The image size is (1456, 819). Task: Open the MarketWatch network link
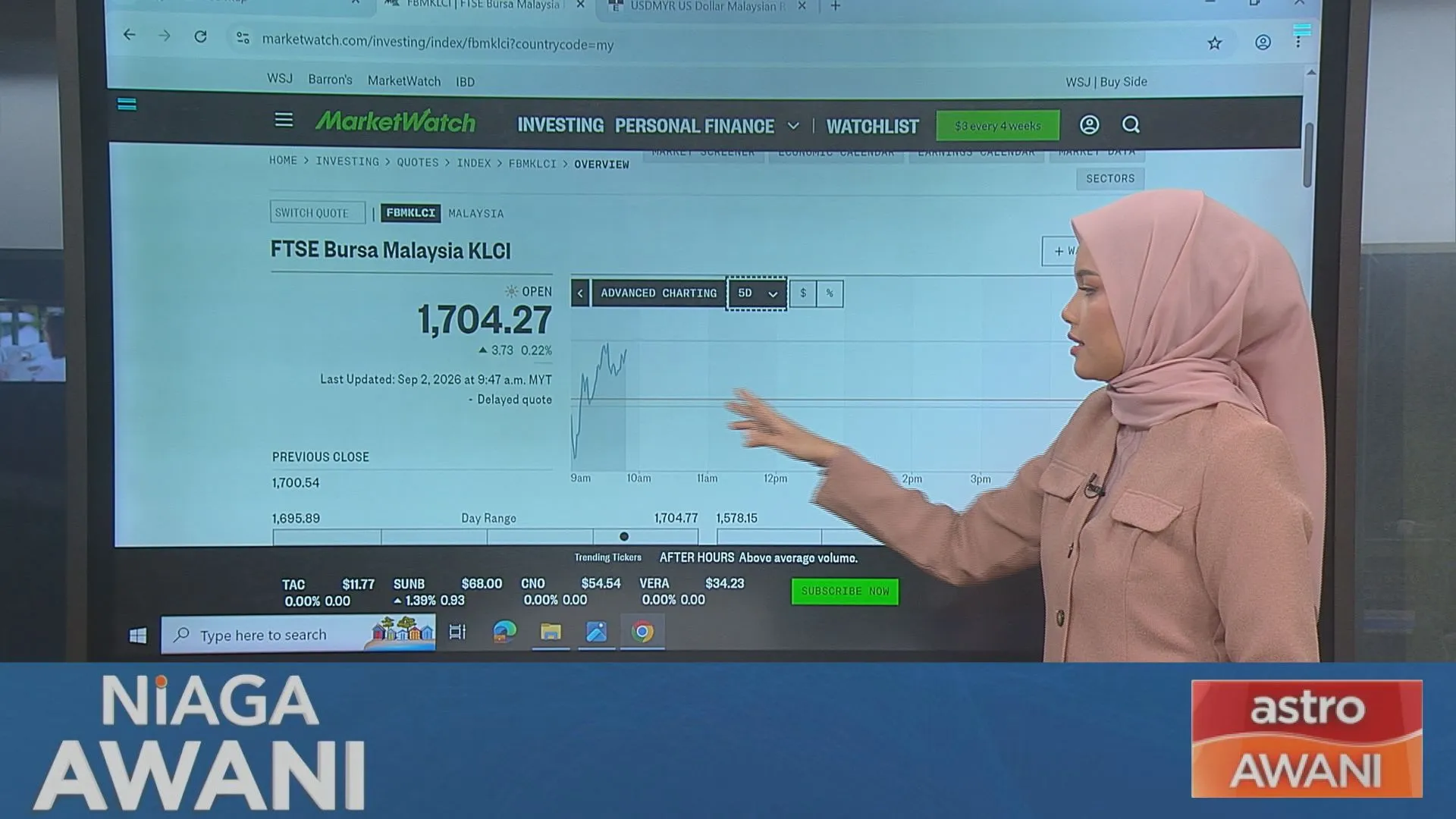tap(403, 80)
